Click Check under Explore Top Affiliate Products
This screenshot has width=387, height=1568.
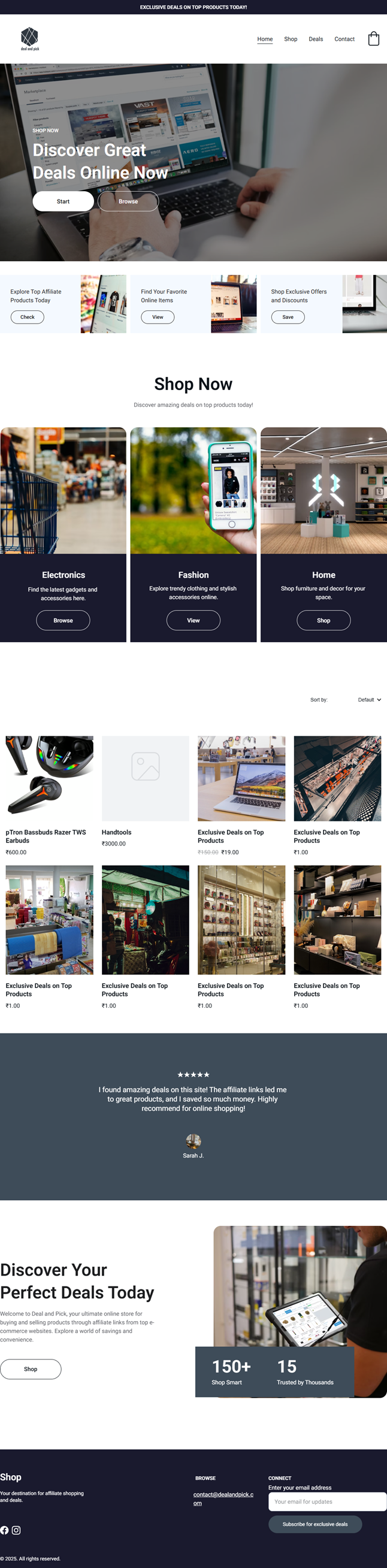[x=28, y=317]
